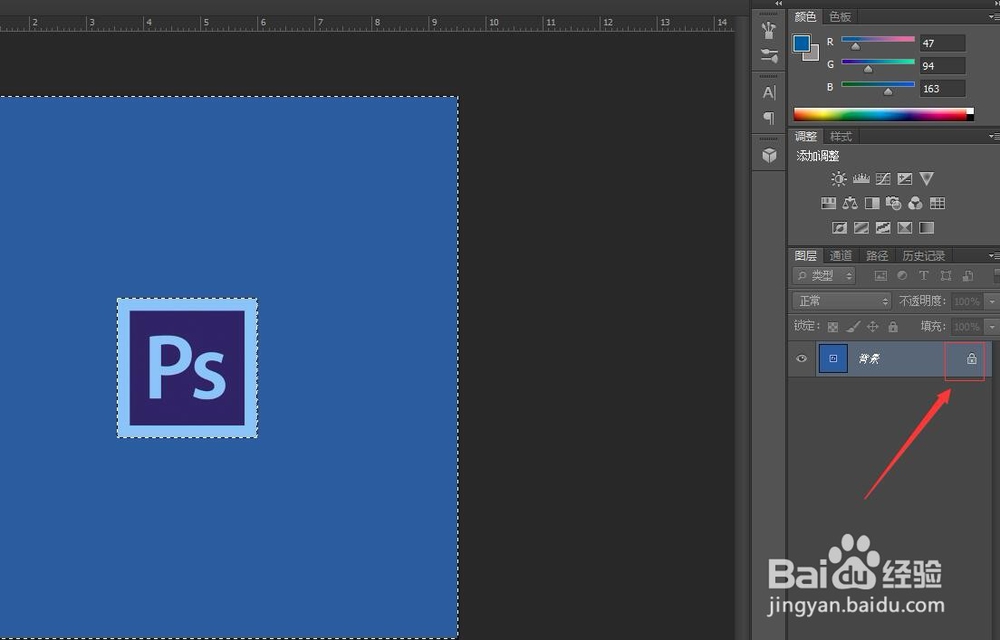
Task: Filter layers by shape layers
Action: [x=946, y=275]
